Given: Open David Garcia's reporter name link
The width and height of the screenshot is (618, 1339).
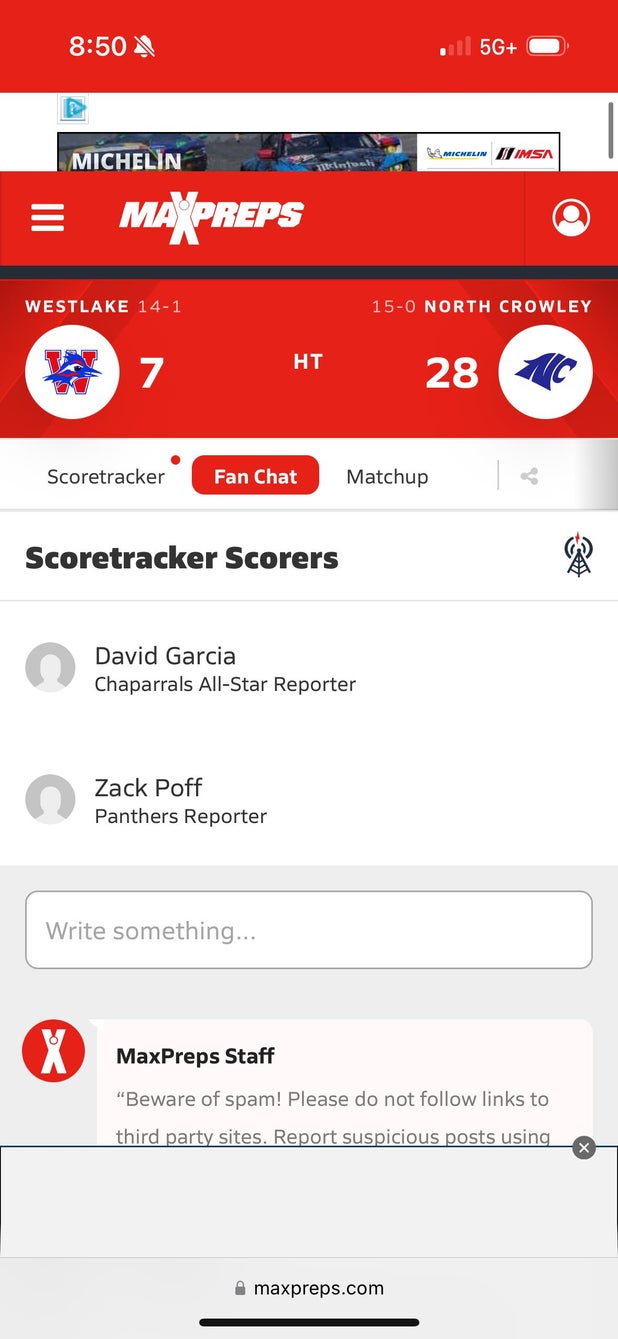Looking at the screenshot, I should (165, 656).
